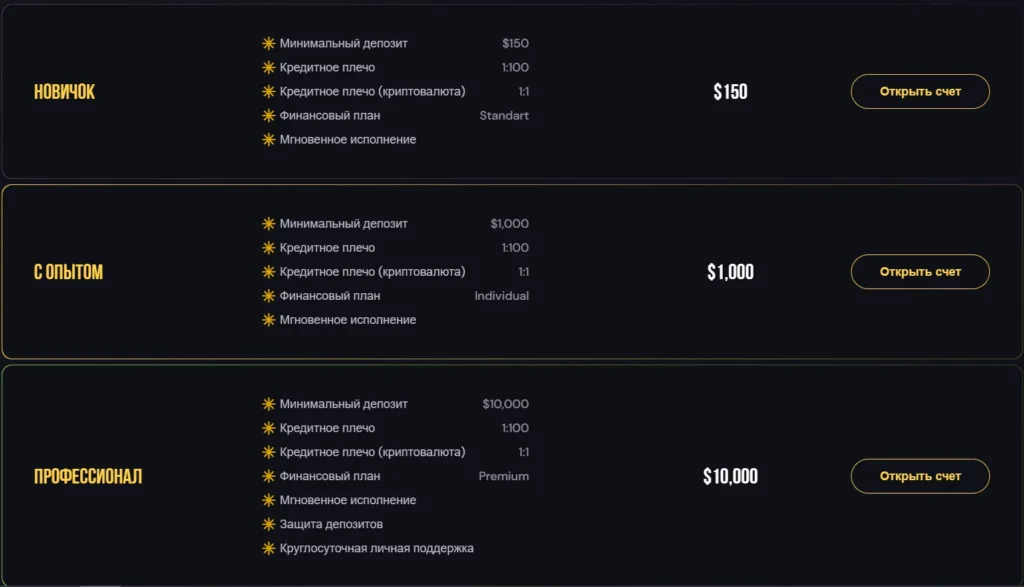
Task: Open account for the Новичок plan
Action: (920, 91)
